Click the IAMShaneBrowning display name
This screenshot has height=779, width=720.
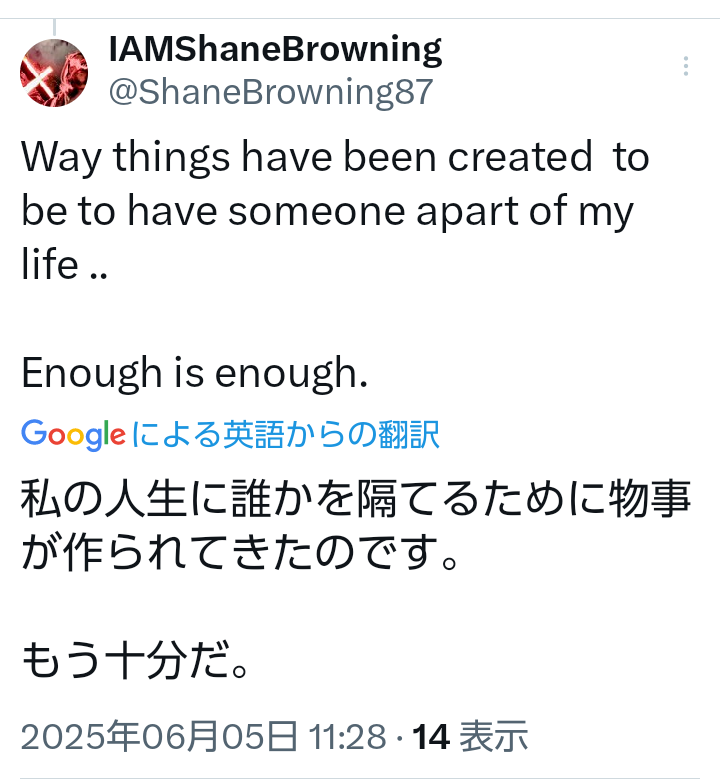[274, 48]
